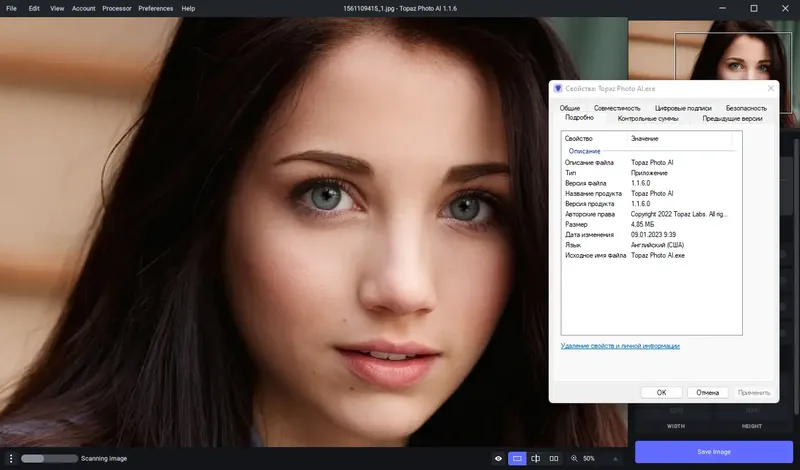Select the Авторские права copyright value

(679, 214)
